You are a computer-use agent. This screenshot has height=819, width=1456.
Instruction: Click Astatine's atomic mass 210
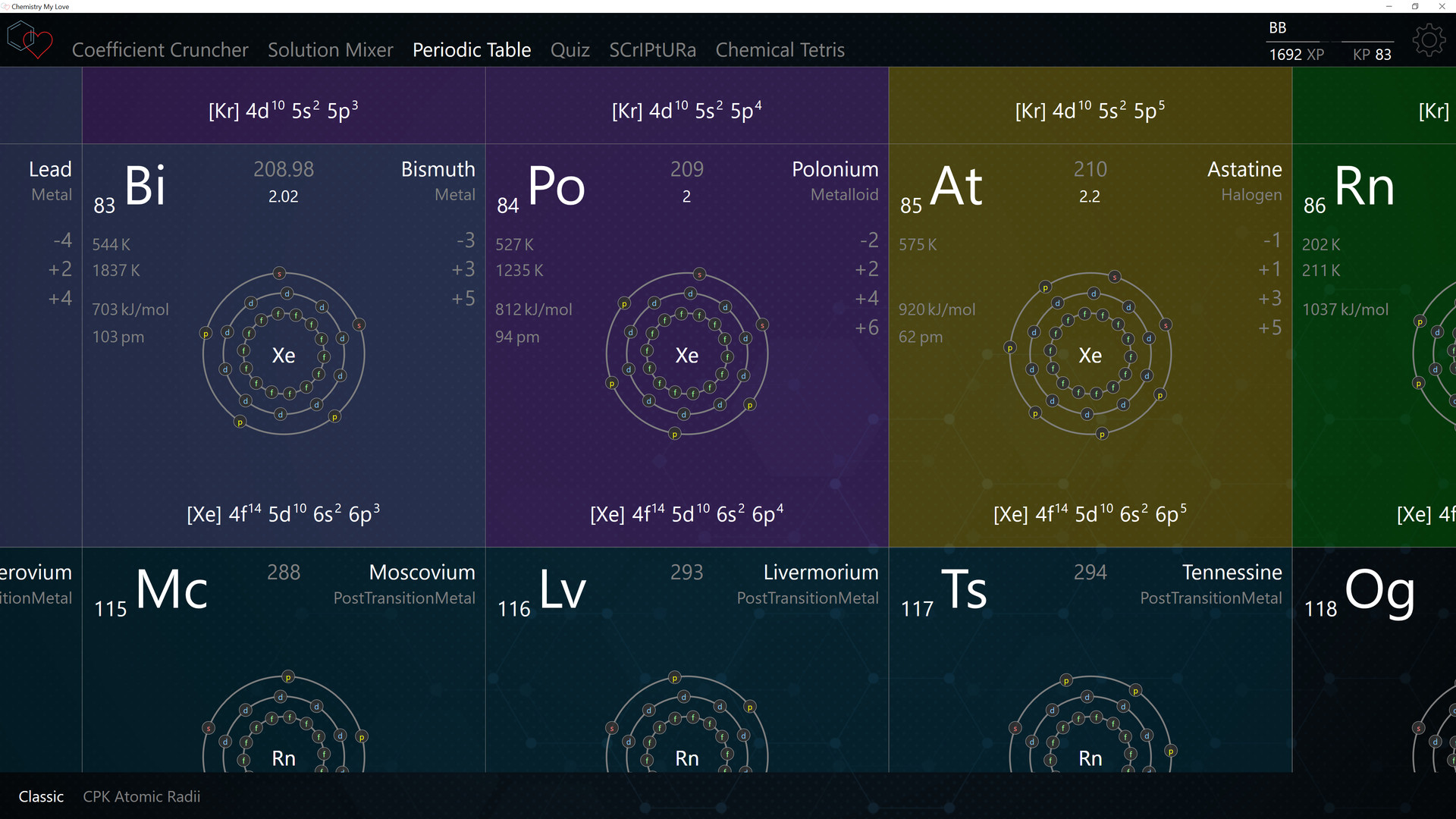[1090, 169]
